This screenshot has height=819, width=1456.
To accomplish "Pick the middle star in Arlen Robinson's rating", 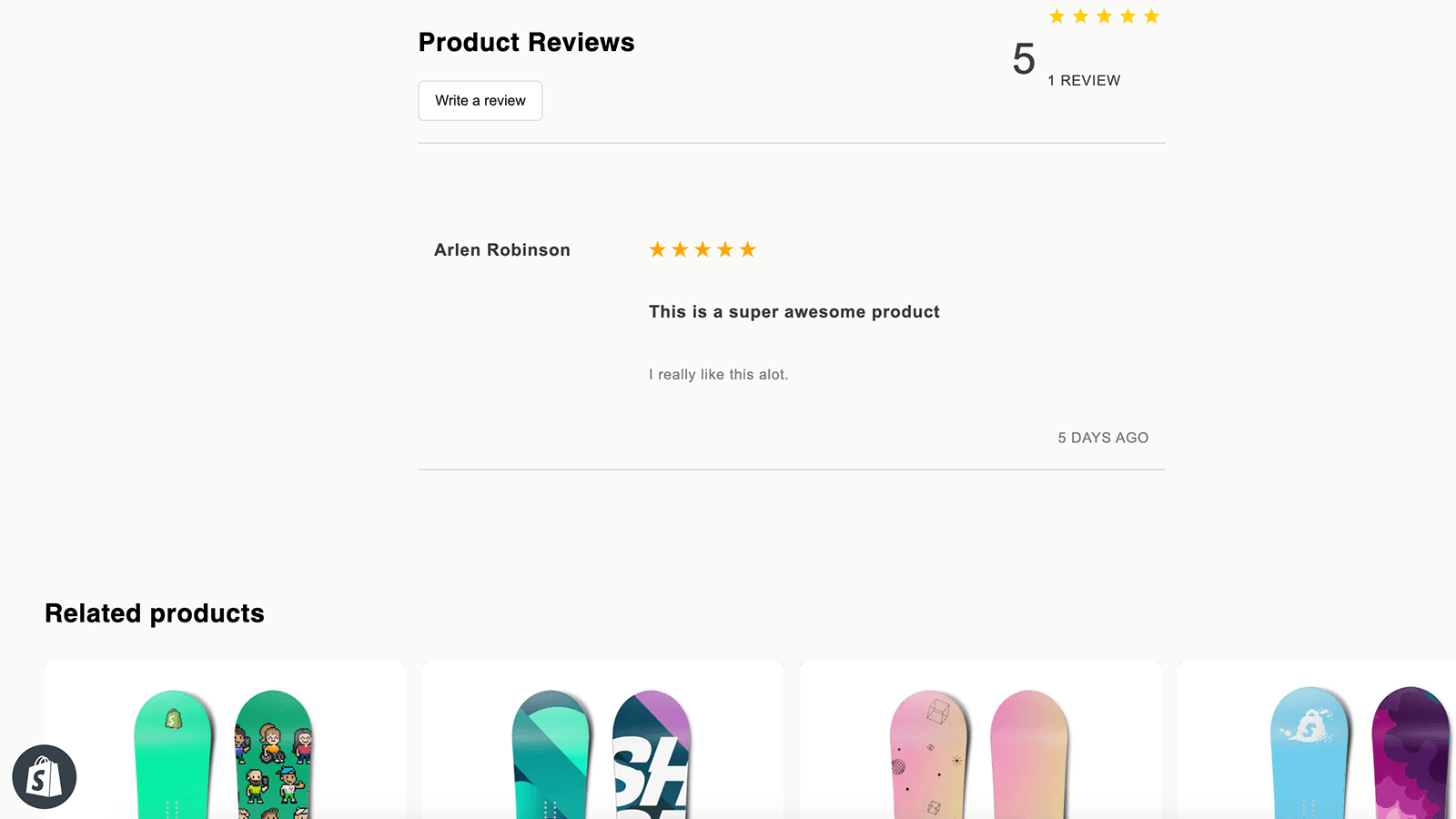I will click(x=703, y=249).
